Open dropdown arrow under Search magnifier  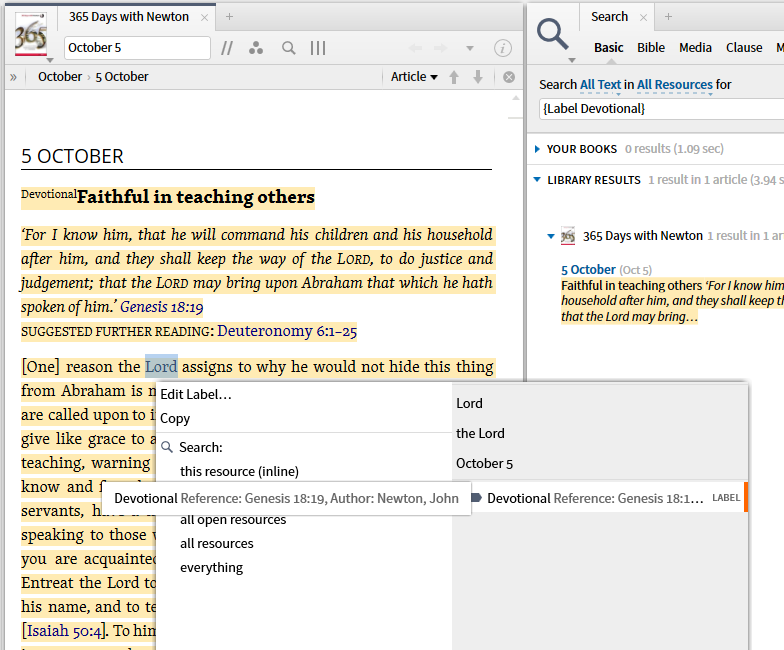(x=572, y=60)
